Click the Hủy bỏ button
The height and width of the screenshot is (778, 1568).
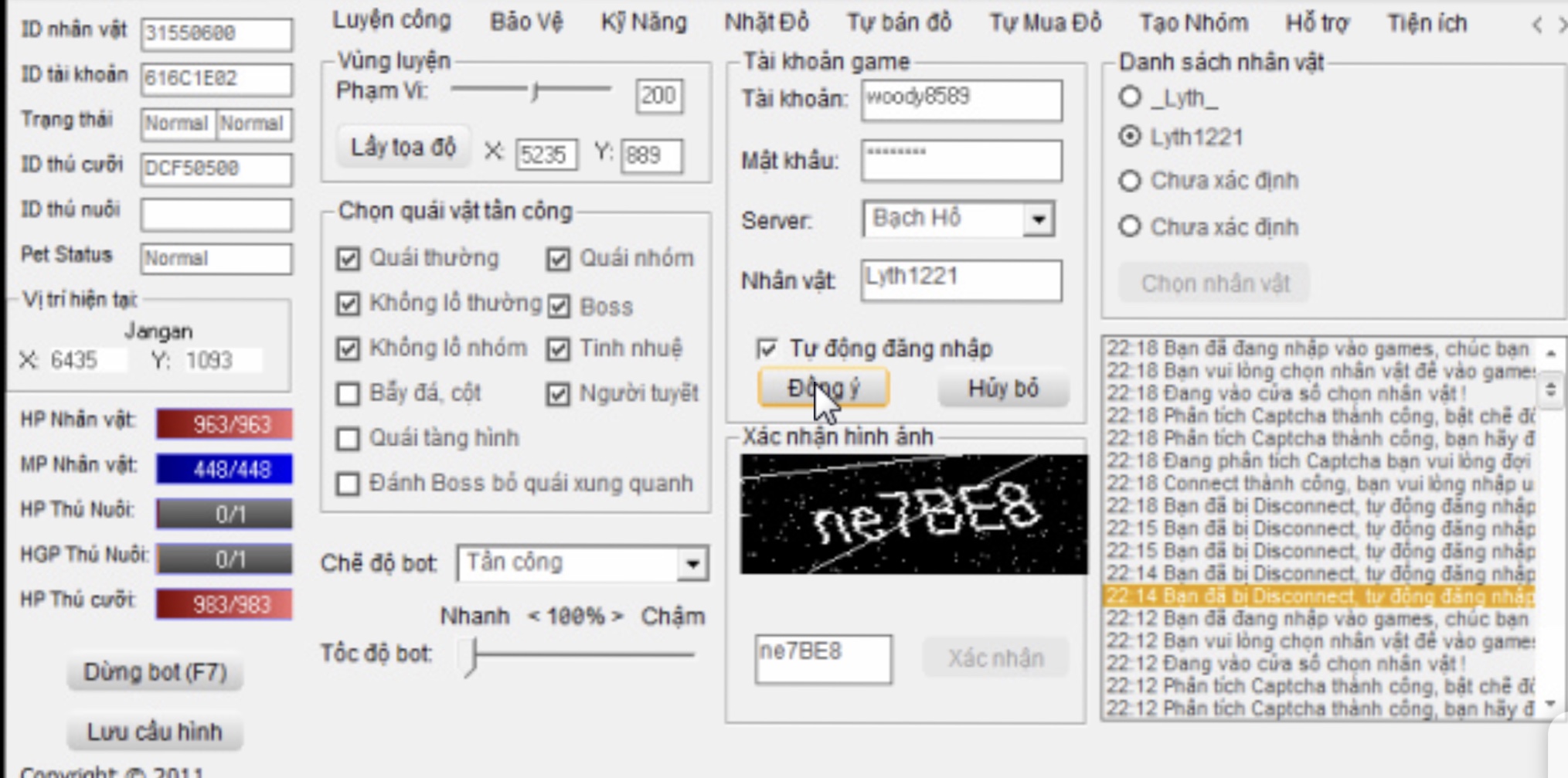coord(1003,389)
